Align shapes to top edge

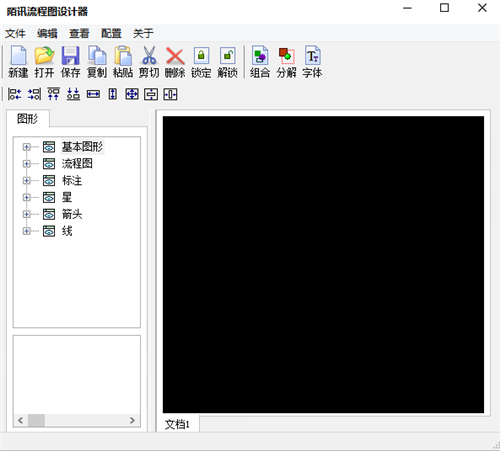[54, 94]
